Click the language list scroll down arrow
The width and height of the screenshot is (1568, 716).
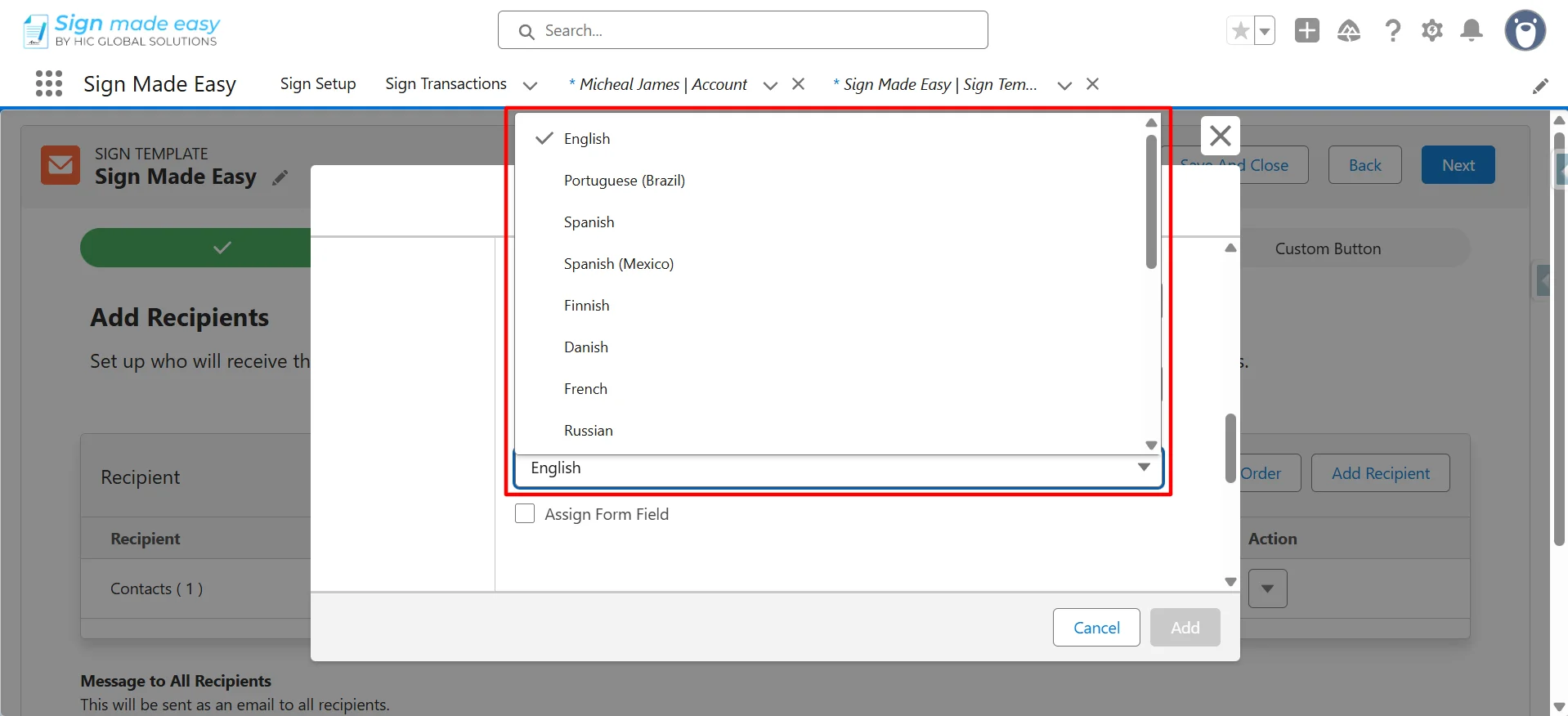point(1151,445)
